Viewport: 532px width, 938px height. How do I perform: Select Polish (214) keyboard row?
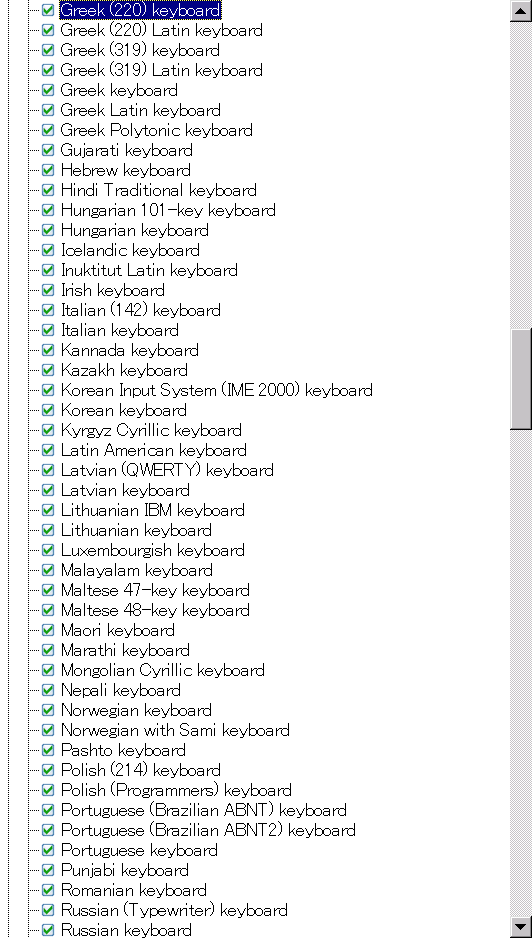[x=141, y=770]
